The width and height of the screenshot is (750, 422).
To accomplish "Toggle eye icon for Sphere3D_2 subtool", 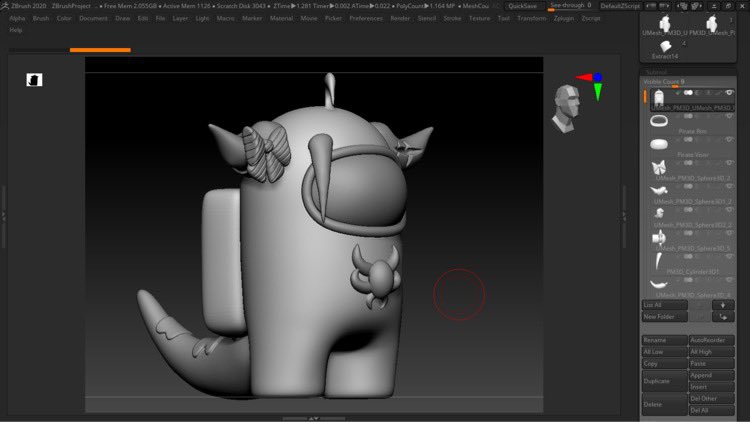I will click(729, 163).
